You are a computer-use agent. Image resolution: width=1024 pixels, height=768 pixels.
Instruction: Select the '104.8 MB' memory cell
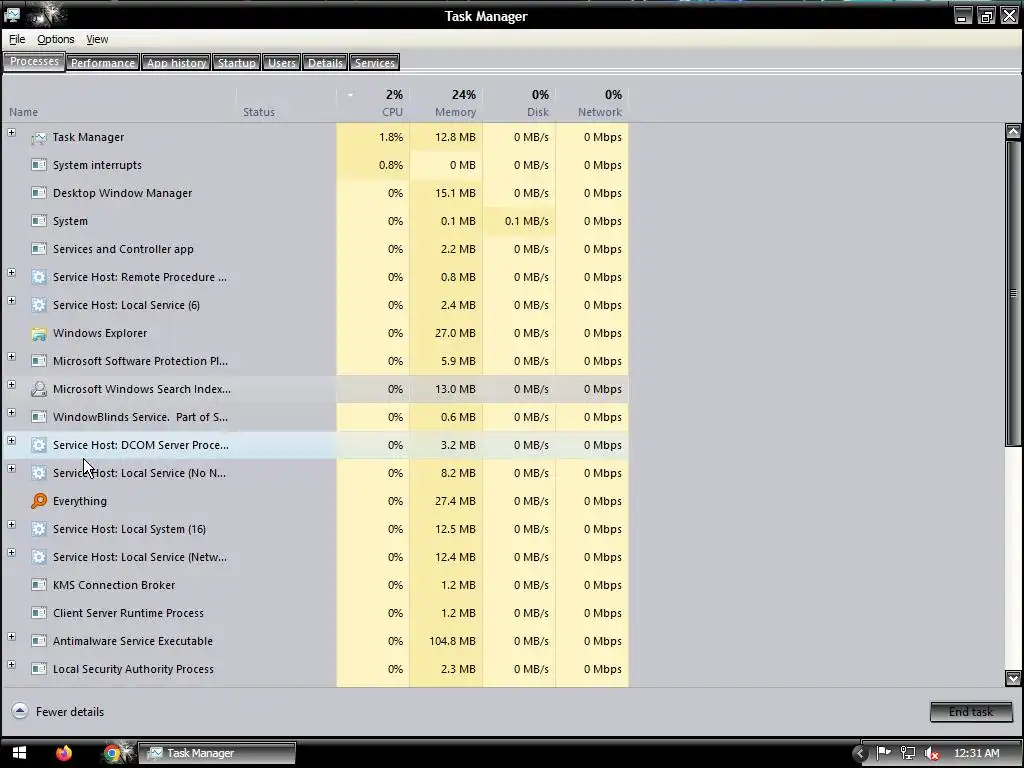[x=447, y=641]
